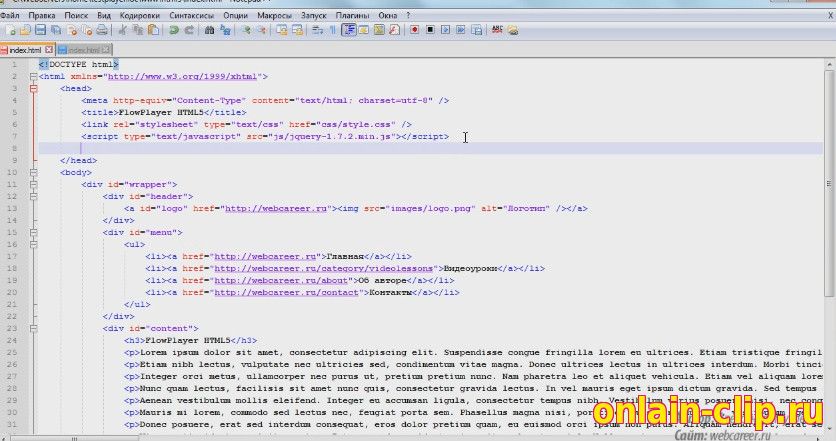The width and height of the screenshot is (836, 441).
Task: Open the Окна menu
Action: (x=388, y=15)
